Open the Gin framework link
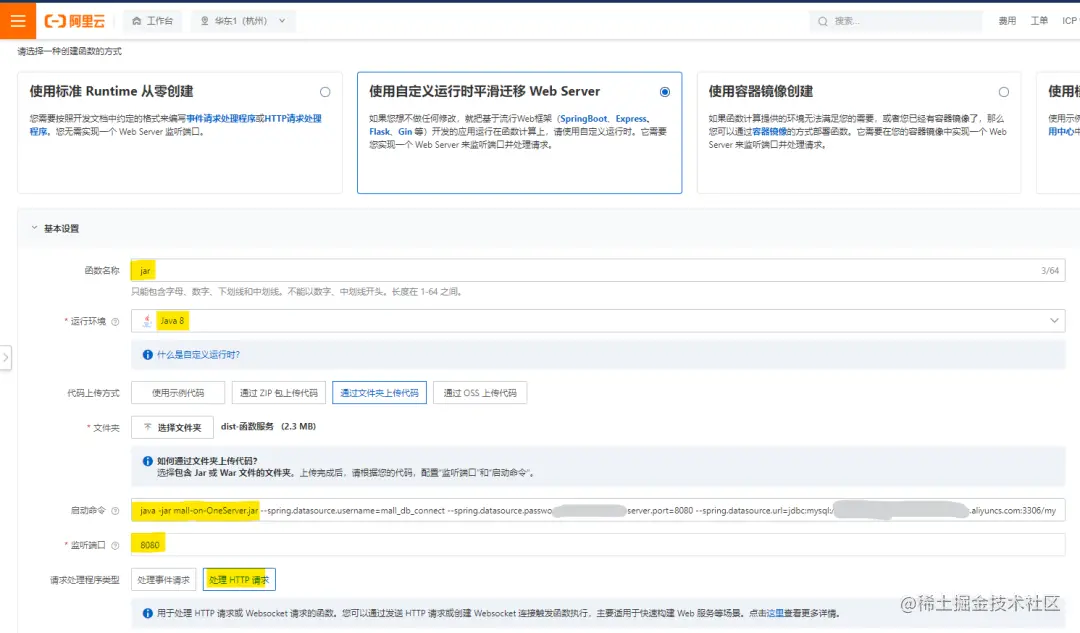Image resolution: width=1080 pixels, height=633 pixels. [405, 132]
